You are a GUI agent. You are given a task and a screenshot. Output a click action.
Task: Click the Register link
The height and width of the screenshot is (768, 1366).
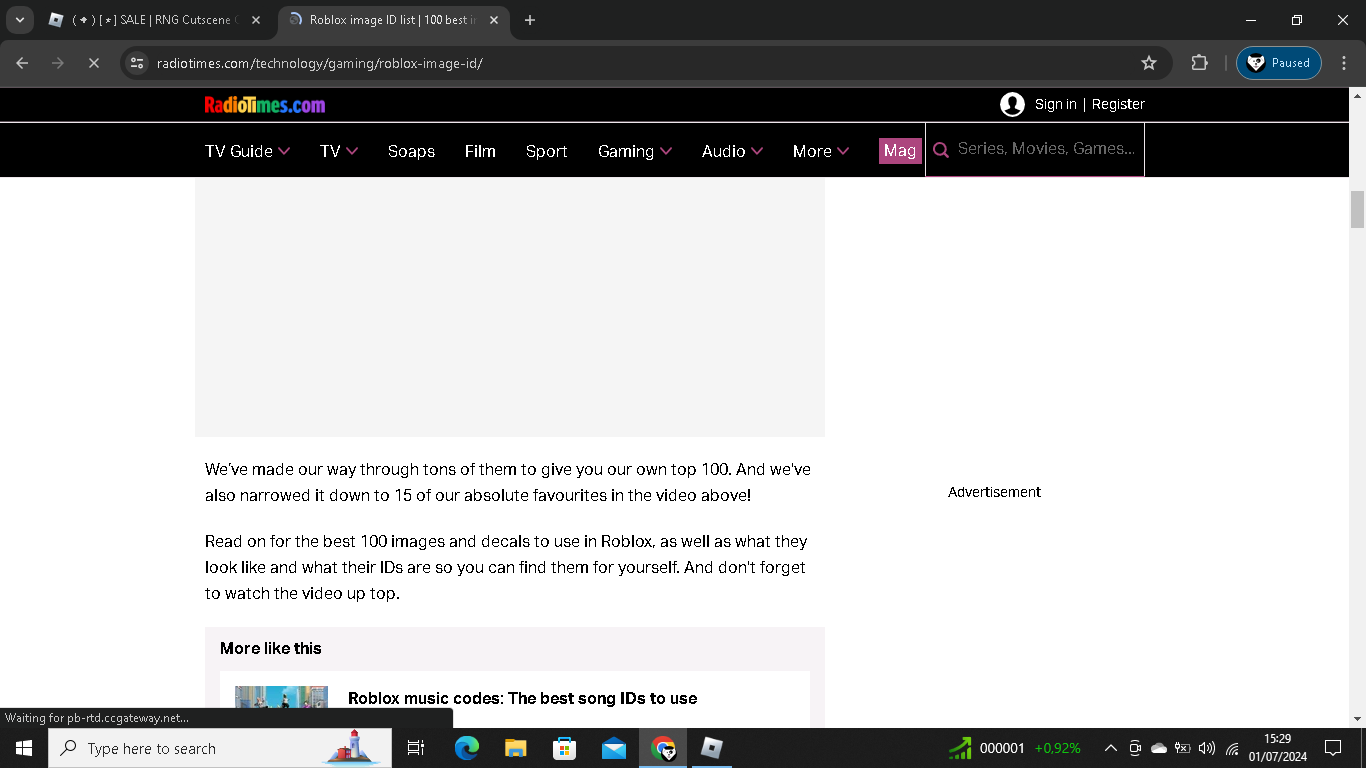click(x=1118, y=104)
